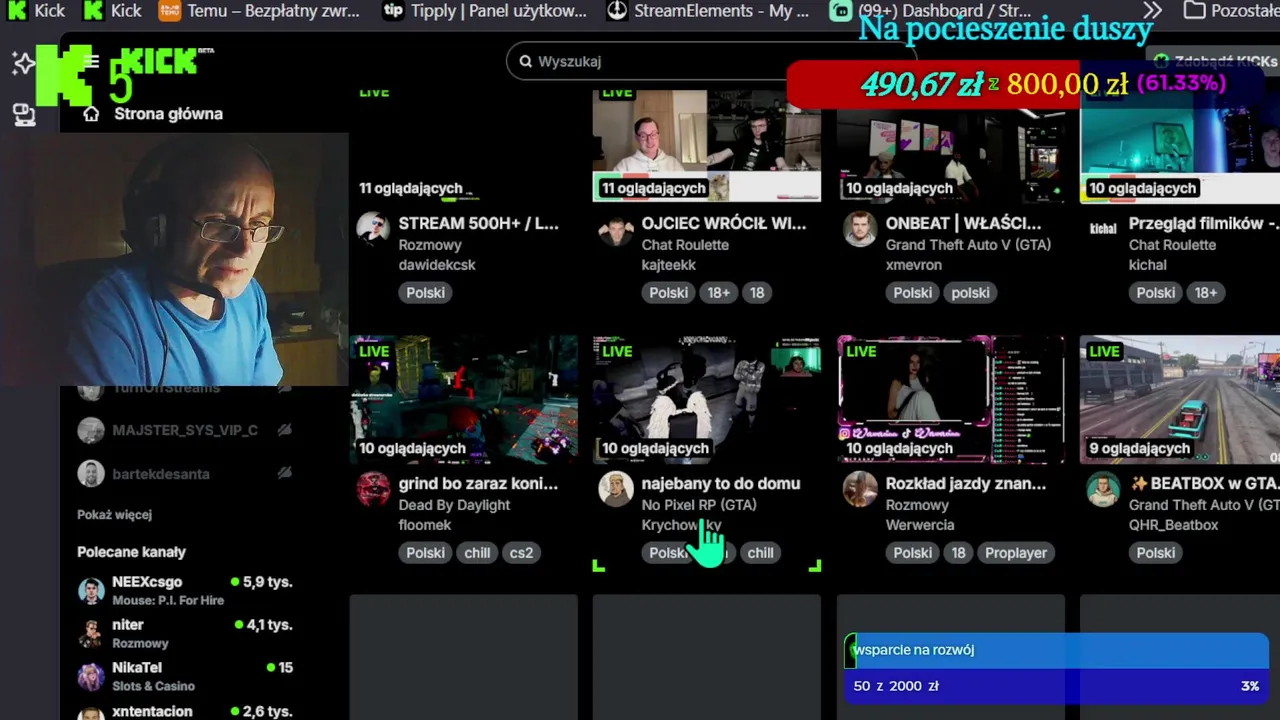Click the home icon beside Strona główna

coord(91,114)
